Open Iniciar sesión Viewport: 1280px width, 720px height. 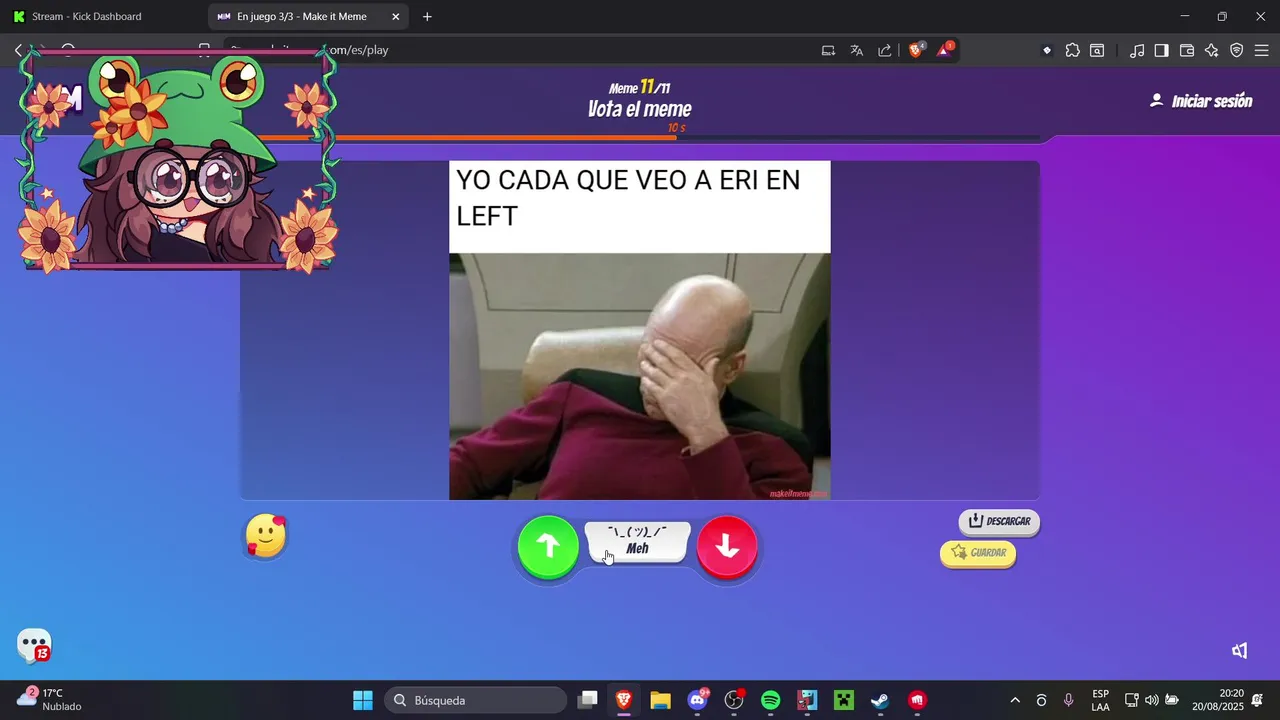pyautogui.click(x=1201, y=101)
